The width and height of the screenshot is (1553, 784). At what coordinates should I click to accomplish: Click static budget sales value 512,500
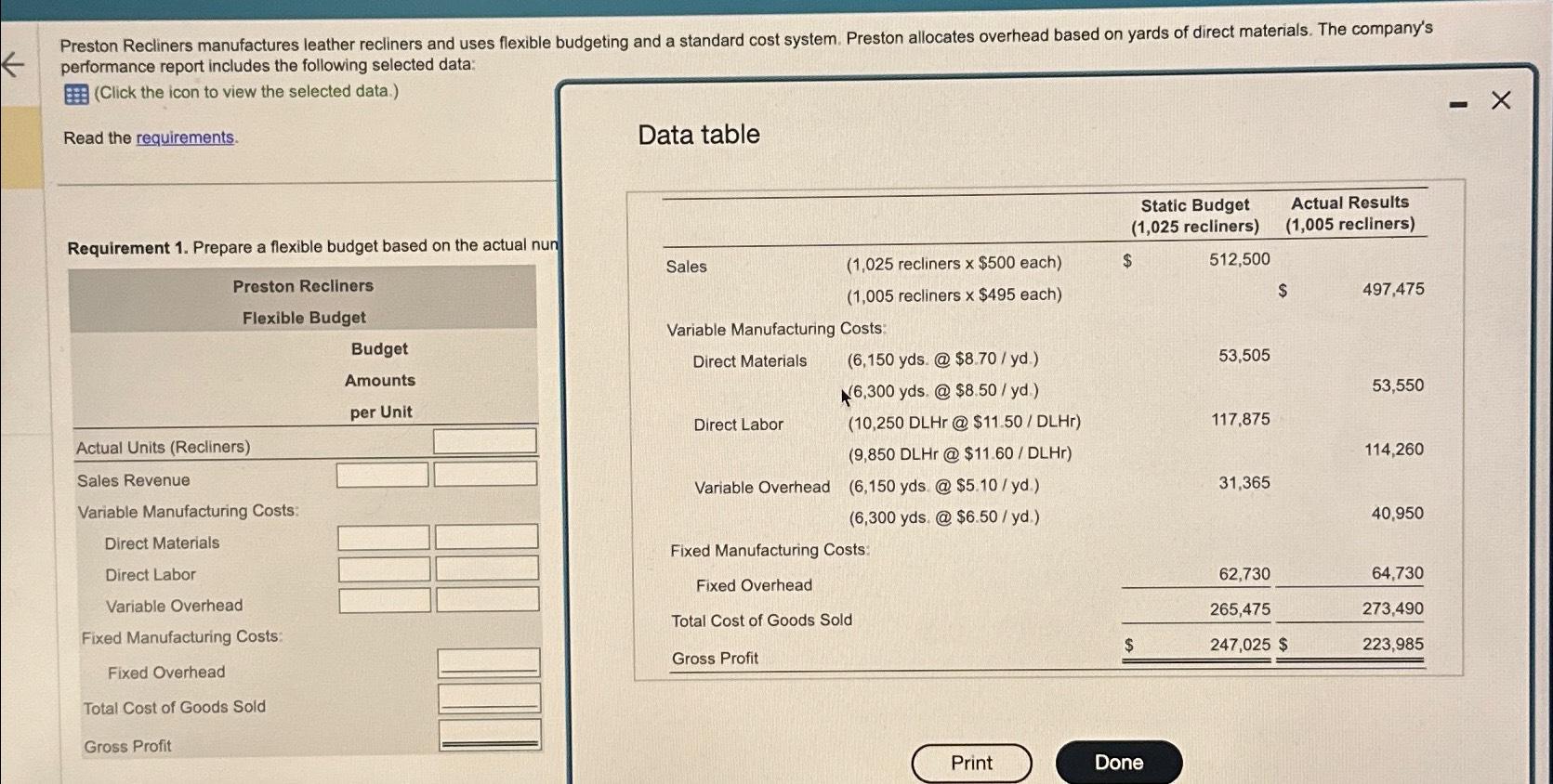click(x=1240, y=259)
